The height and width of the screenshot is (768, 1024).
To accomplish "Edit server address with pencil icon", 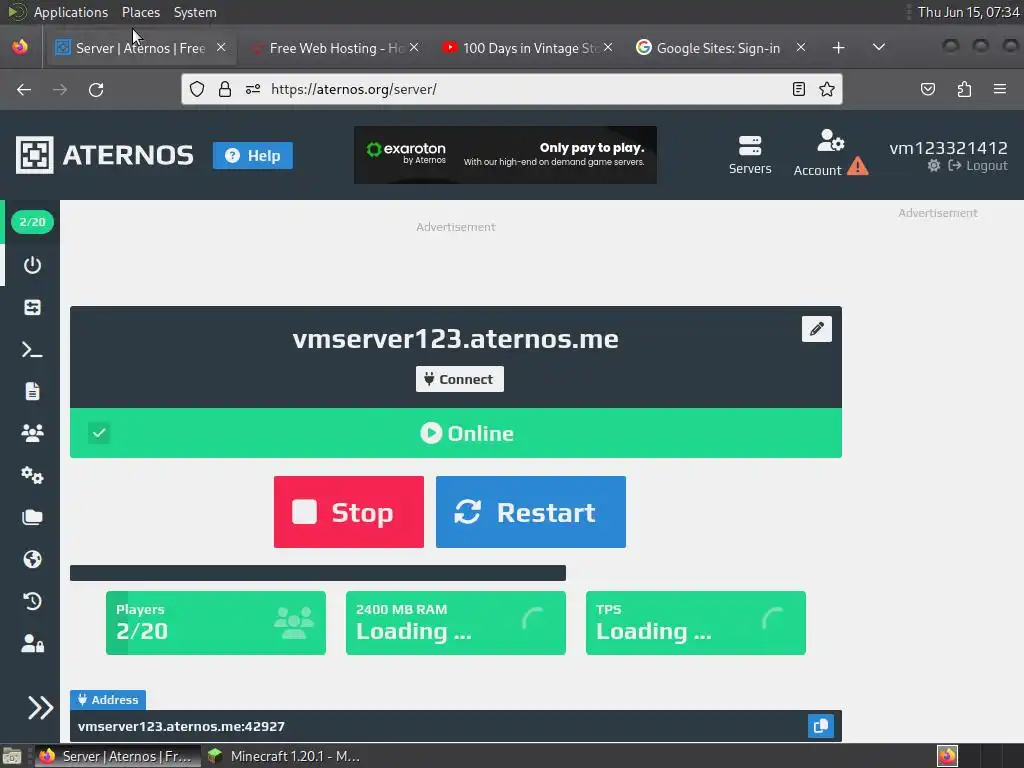I will (817, 328).
